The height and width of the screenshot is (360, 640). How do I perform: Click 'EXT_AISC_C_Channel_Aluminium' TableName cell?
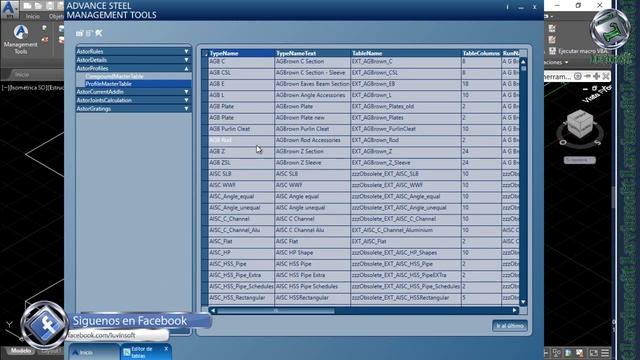pos(406,230)
